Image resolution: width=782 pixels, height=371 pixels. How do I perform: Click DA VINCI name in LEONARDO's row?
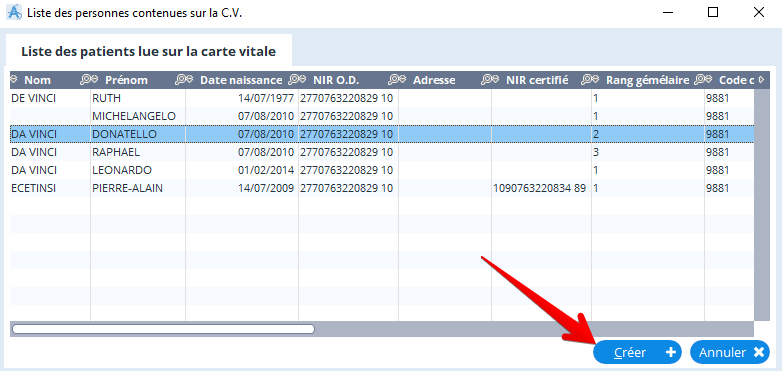tap(34, 170)
